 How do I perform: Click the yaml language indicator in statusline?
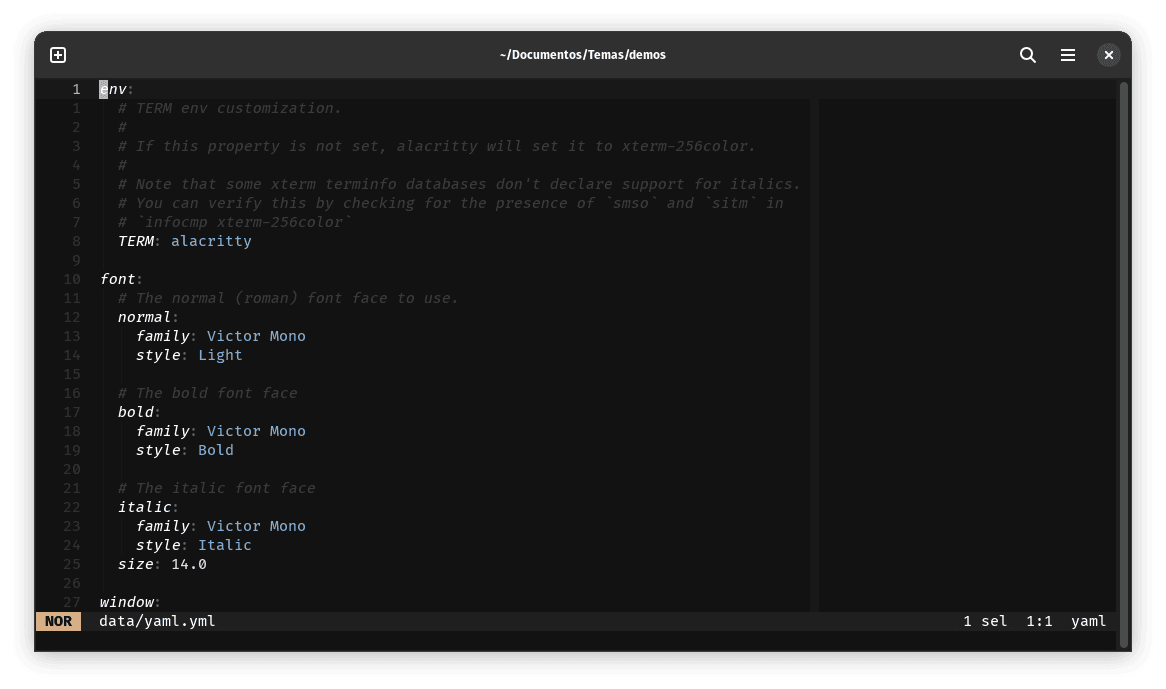click(1089, 621)
